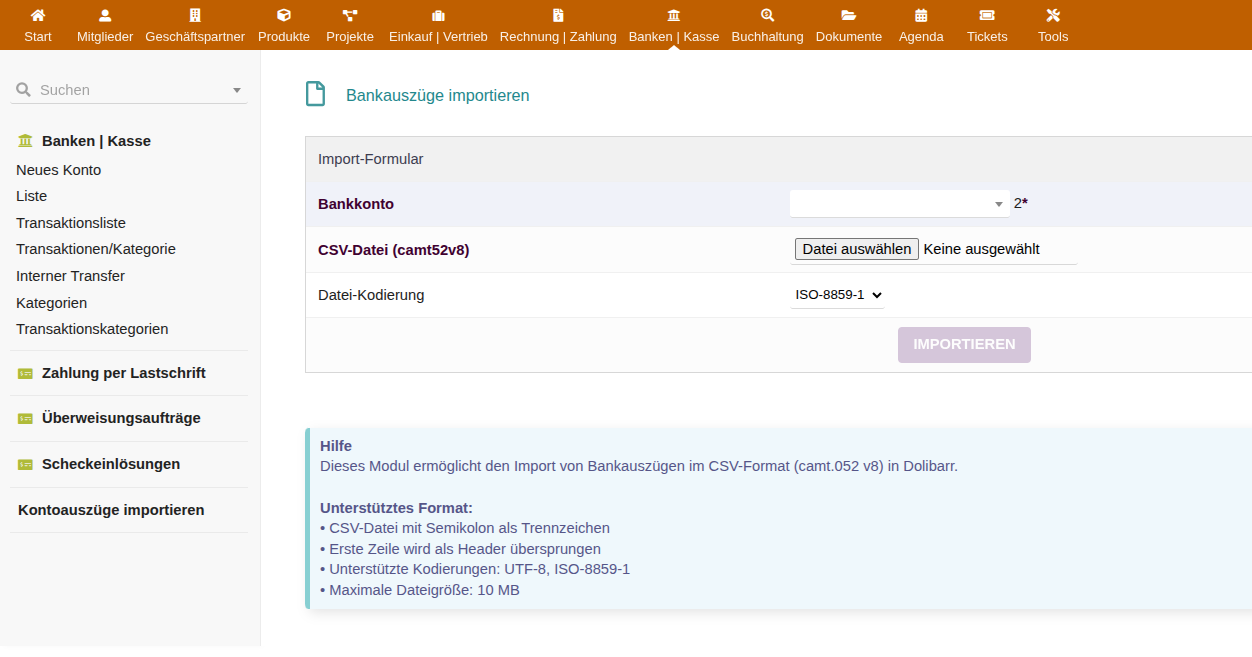Open the Buchhaltung icon in top bar
Viewport: 1252px width, 657px height.
point(767,16)
